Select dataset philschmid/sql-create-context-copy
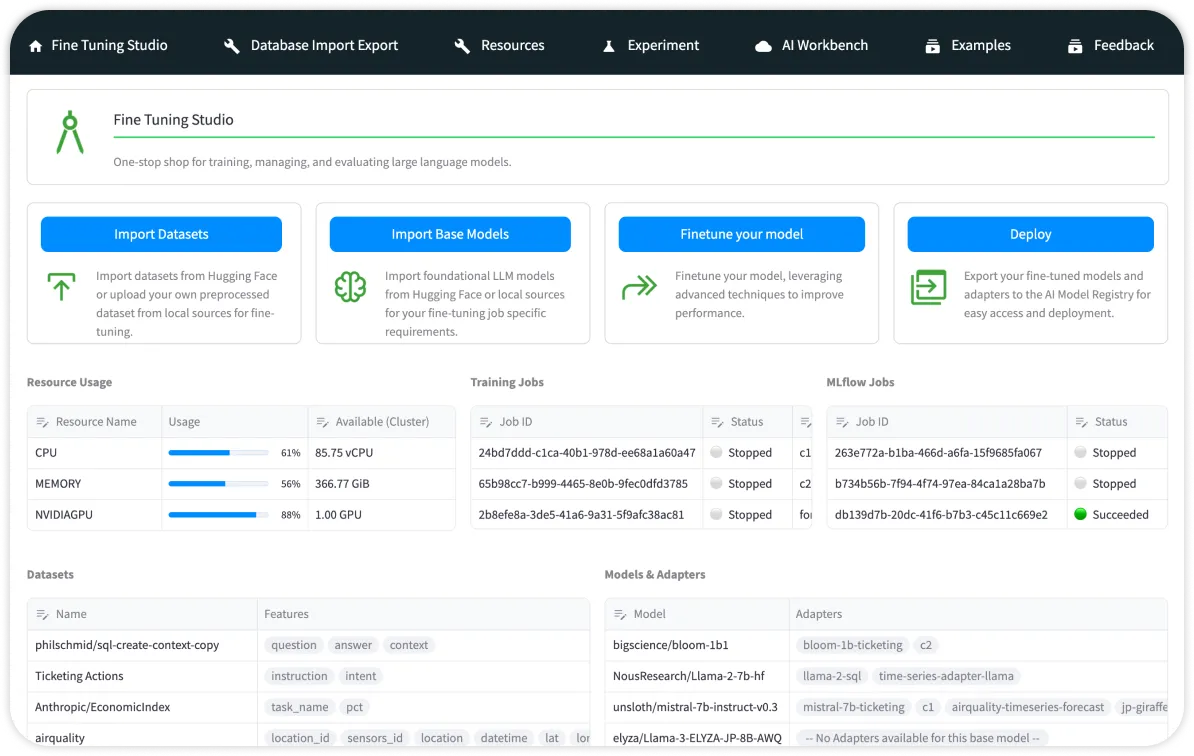Screen dimensions: 1194x756 point(127,646)
